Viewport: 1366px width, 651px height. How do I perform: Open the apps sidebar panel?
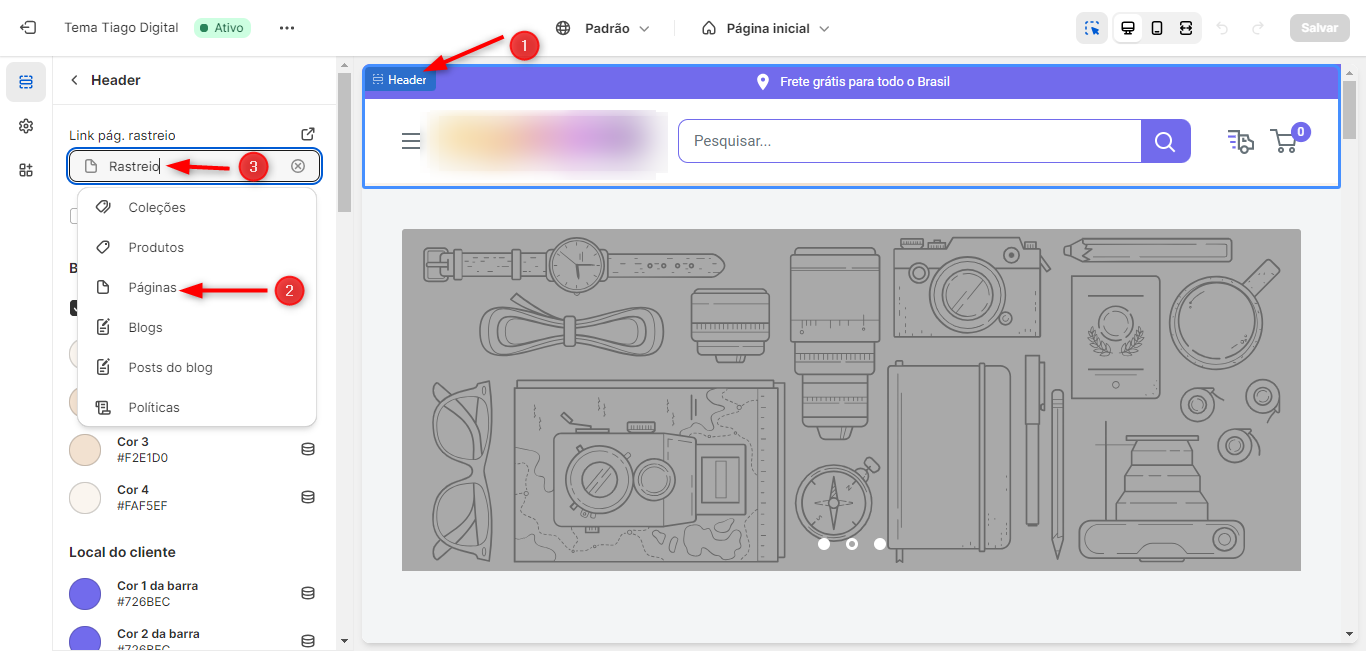(x=26, y=170)
